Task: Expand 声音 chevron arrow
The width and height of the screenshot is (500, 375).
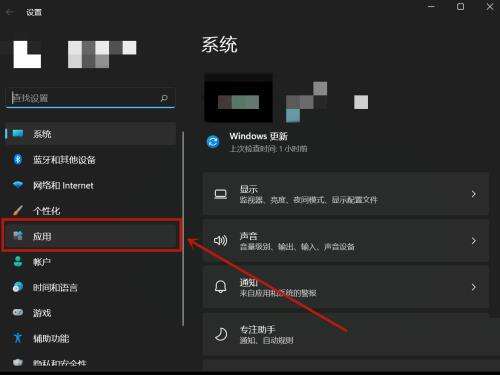Action: (x=474, y=240)
